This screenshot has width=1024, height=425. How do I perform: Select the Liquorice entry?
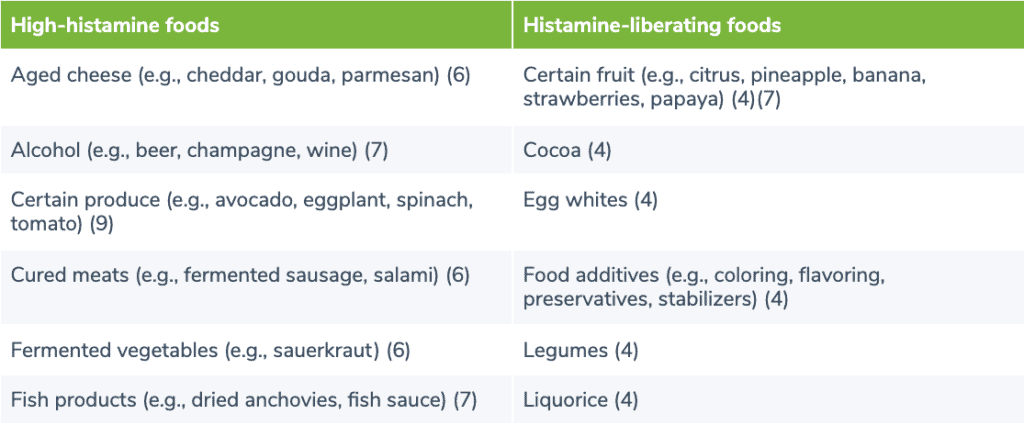click(565, 400)
